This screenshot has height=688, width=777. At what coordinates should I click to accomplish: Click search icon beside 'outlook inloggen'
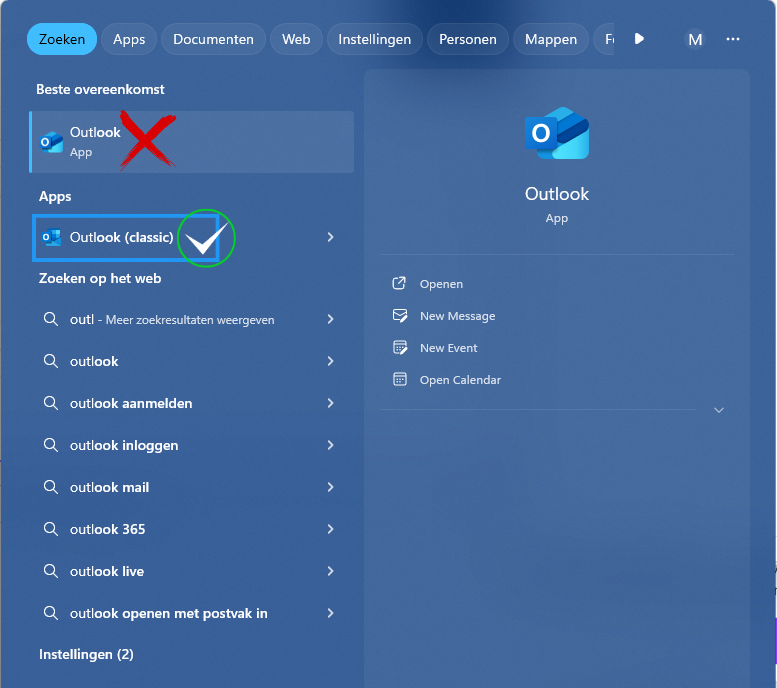click(51, 445)
